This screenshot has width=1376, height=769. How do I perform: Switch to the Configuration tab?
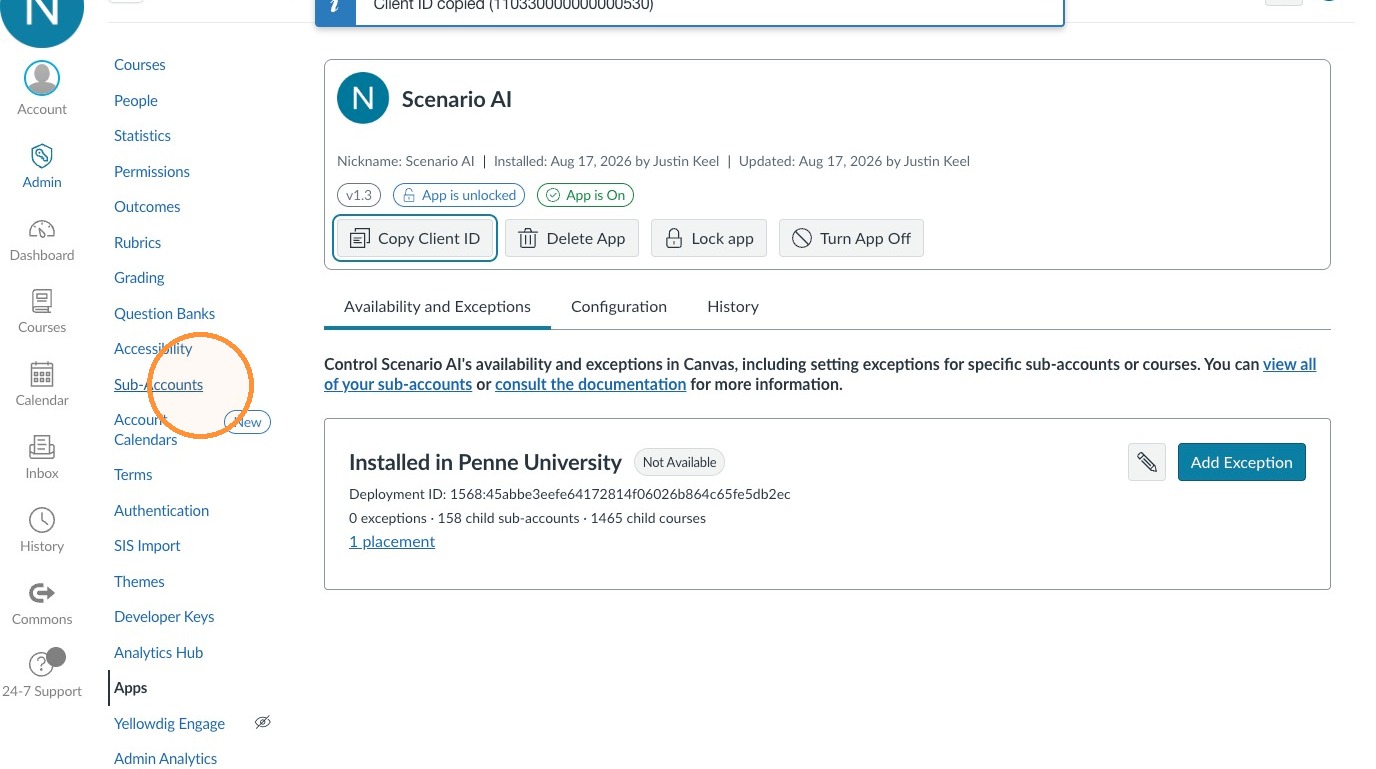(x=619, y=307)
